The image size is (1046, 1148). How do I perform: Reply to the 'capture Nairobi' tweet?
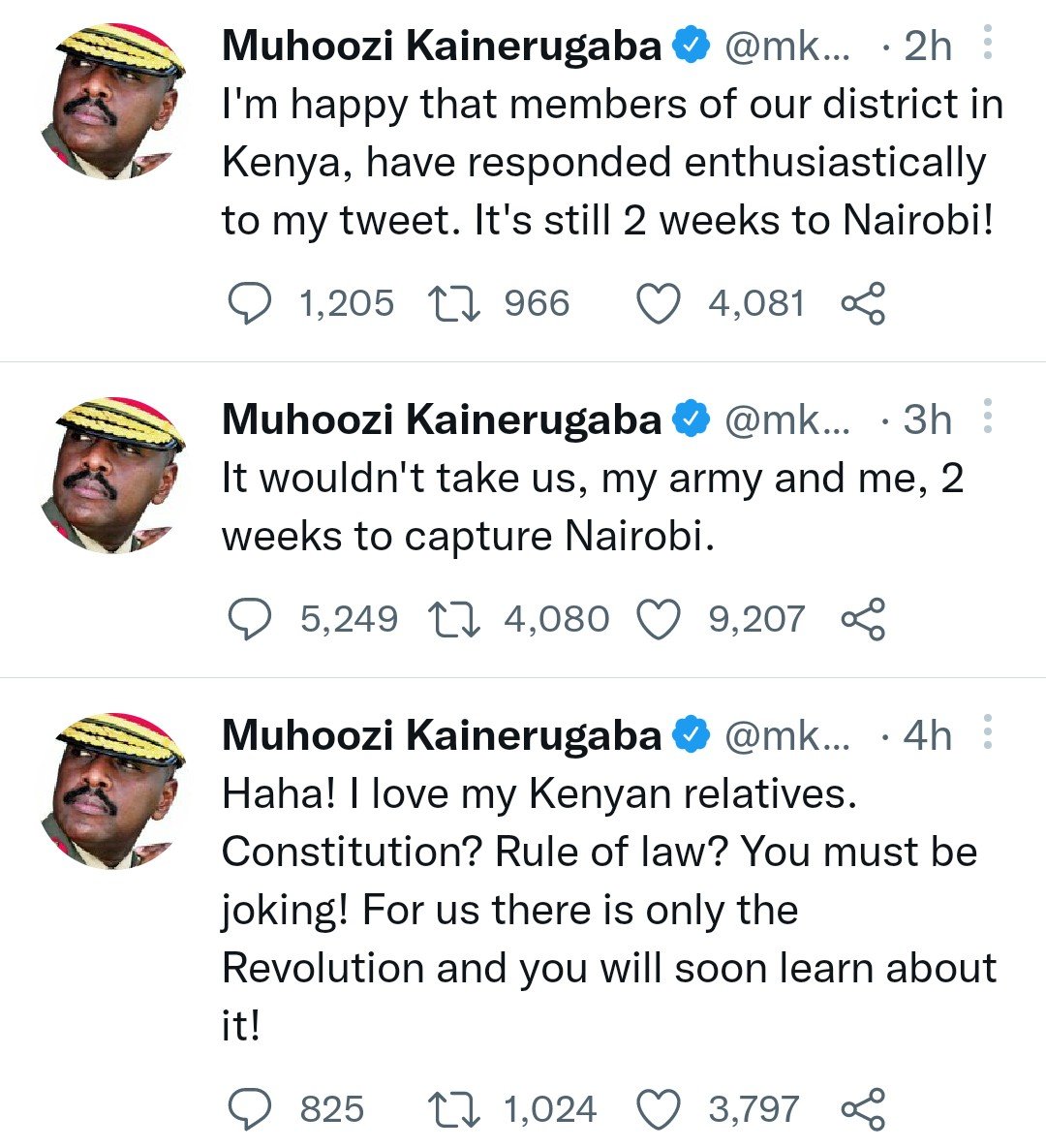coord(250,619)
